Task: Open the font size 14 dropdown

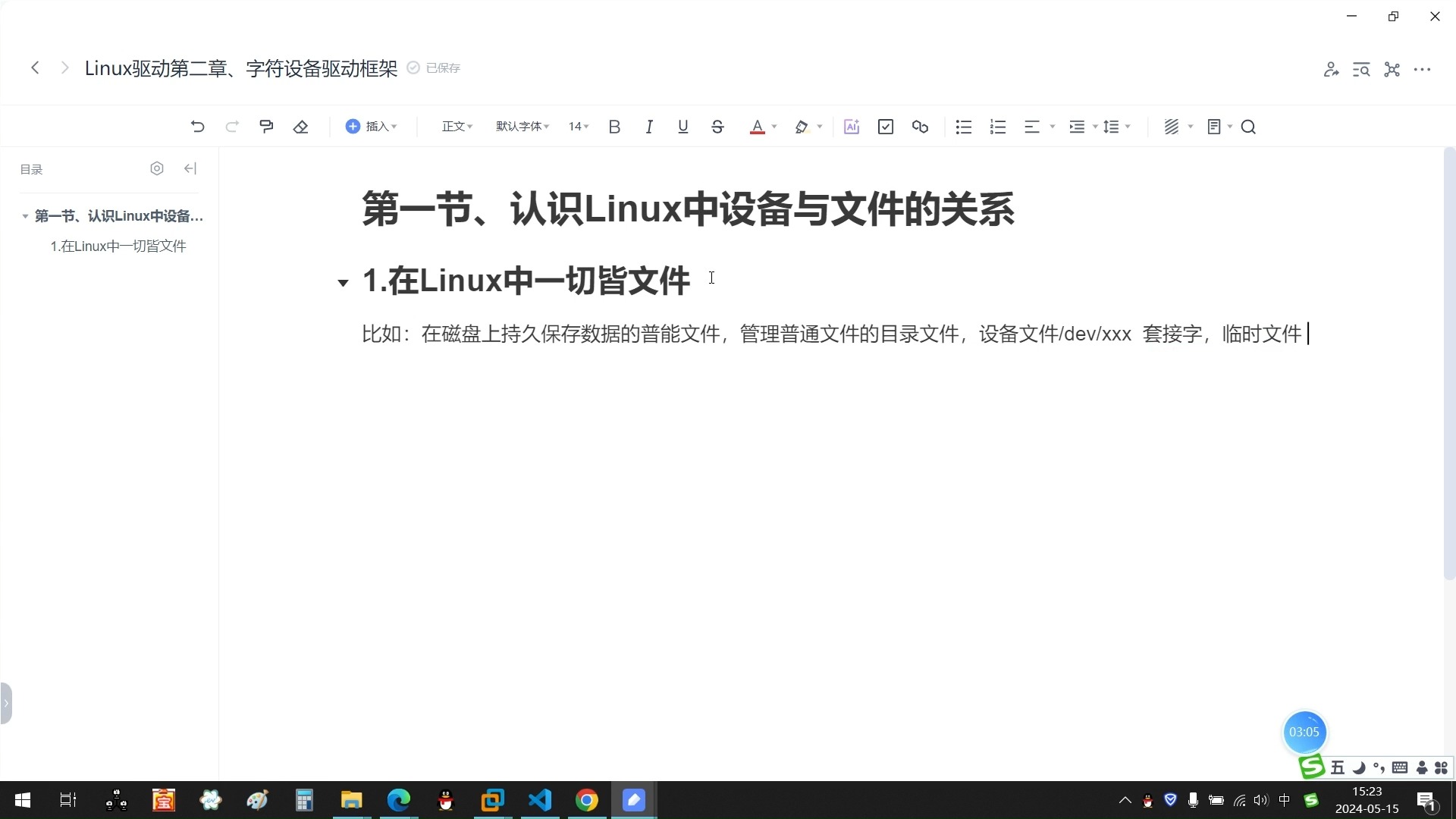Action: click(577, 127)
